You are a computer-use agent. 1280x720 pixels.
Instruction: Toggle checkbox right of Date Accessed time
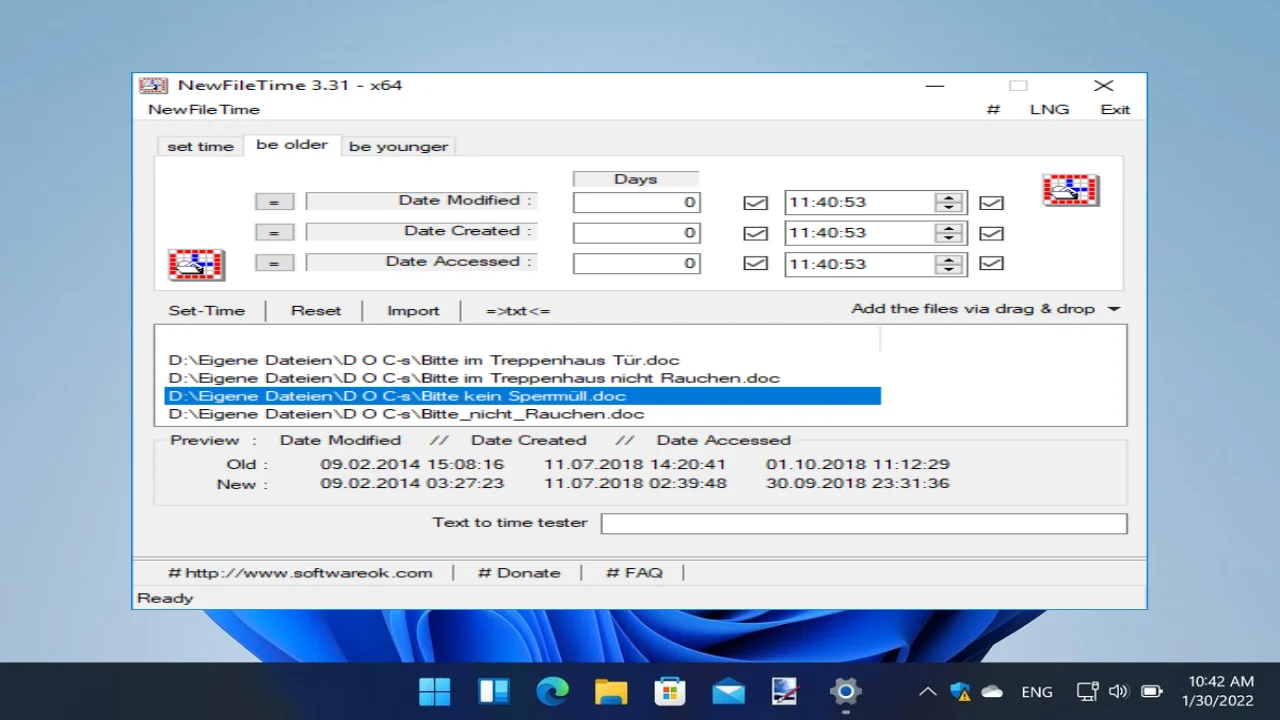tap(991, 263)
